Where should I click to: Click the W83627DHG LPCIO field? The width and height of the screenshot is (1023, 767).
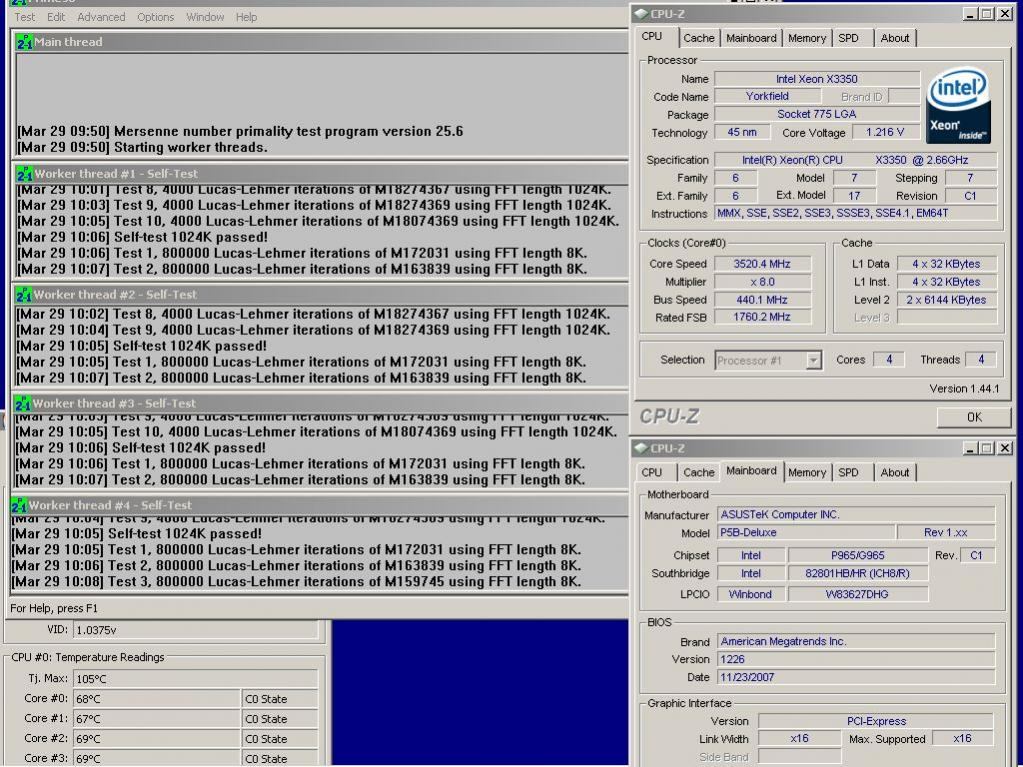(857, 595)
